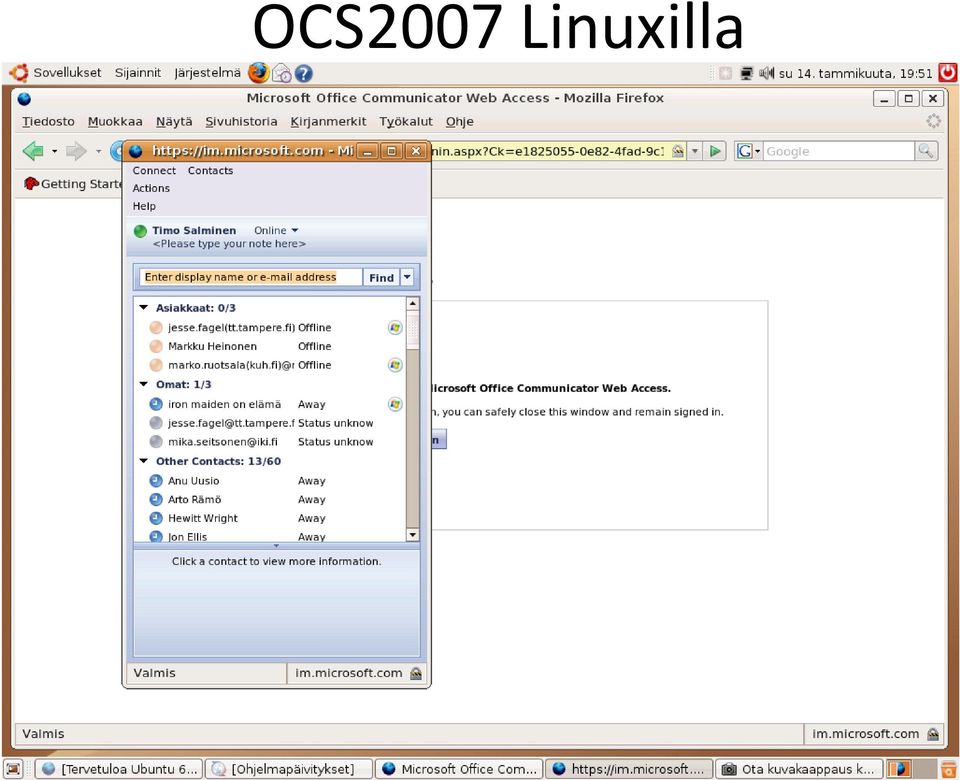
Task: Click the Google search box
Action: tap(839, 151)
